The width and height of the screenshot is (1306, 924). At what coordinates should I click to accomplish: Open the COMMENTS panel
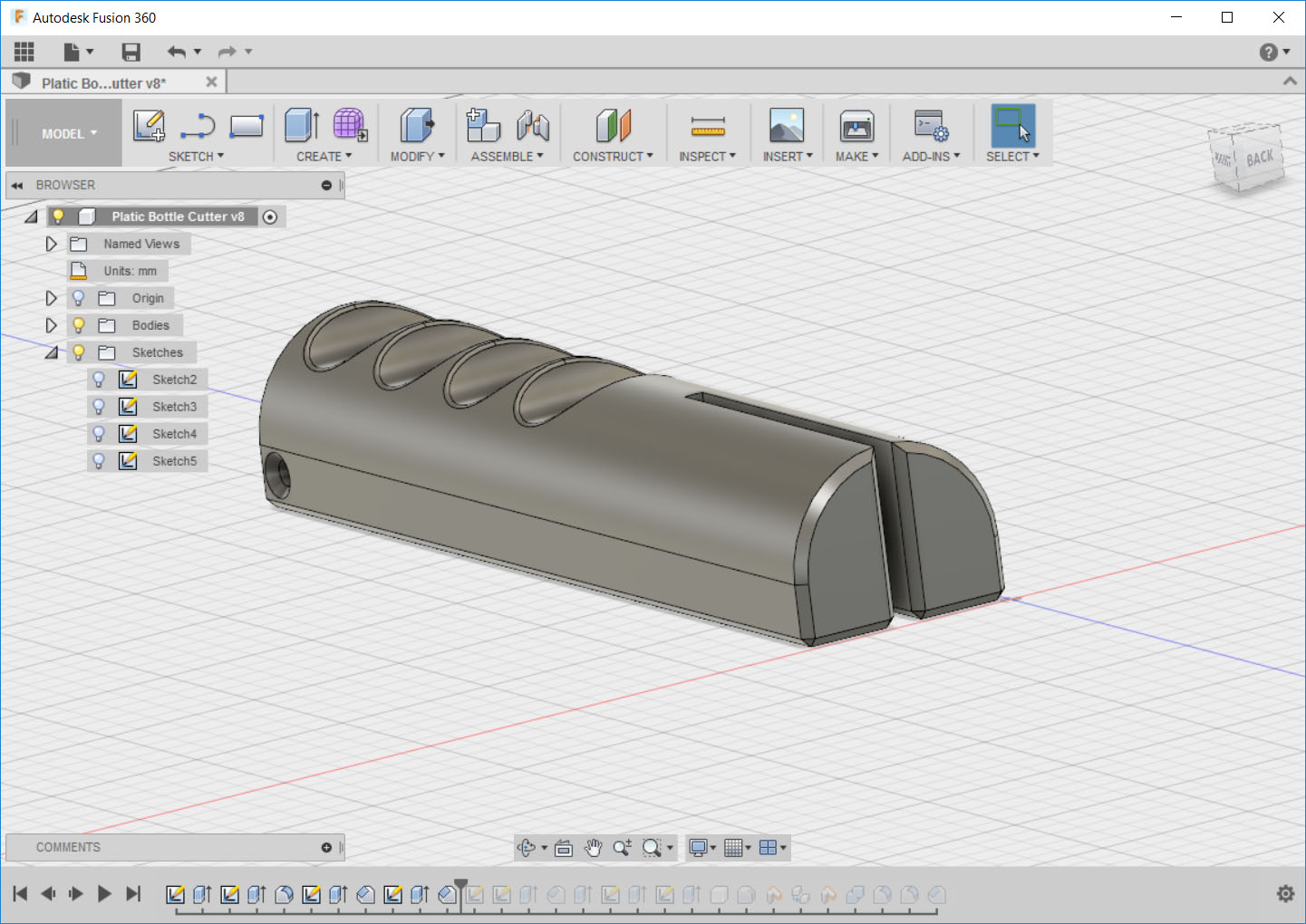68,847
